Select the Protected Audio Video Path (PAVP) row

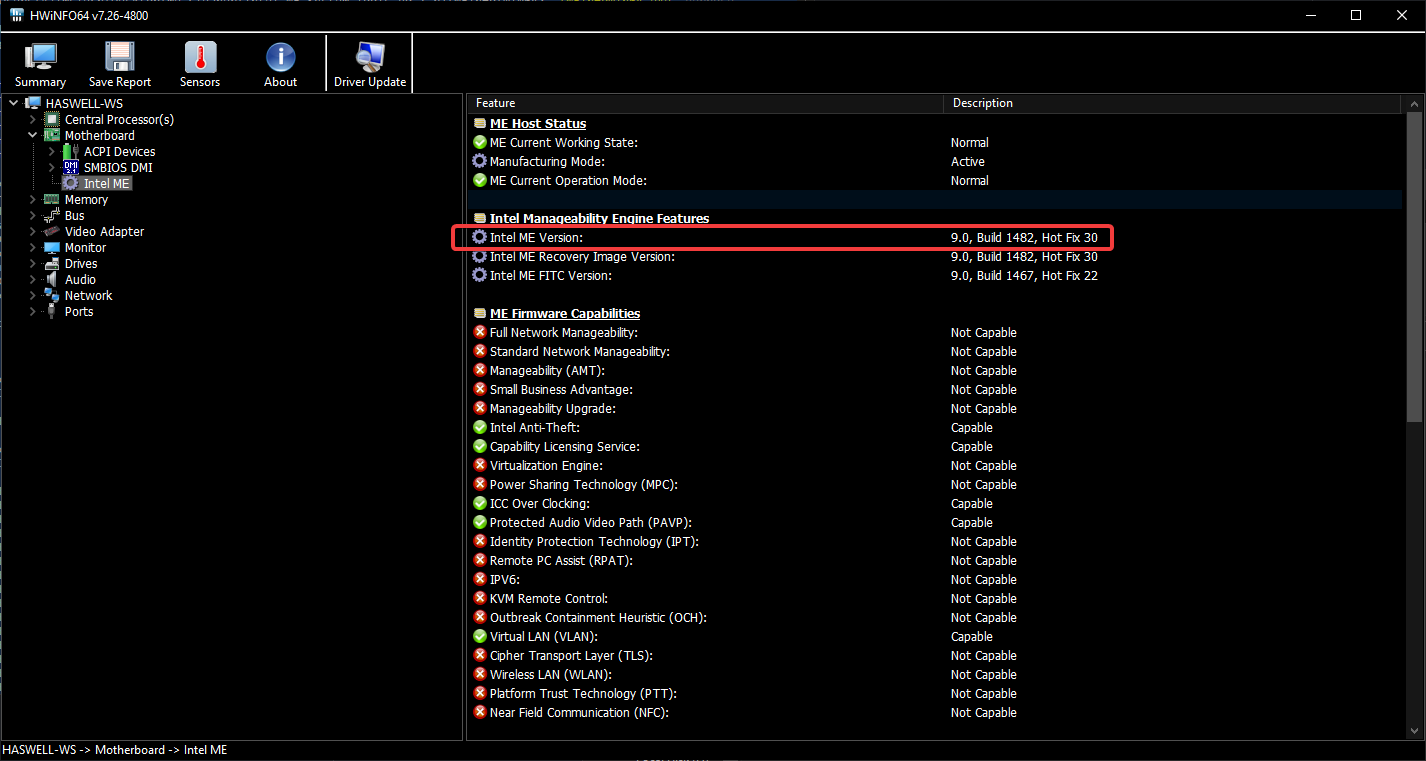pos(935,522)
